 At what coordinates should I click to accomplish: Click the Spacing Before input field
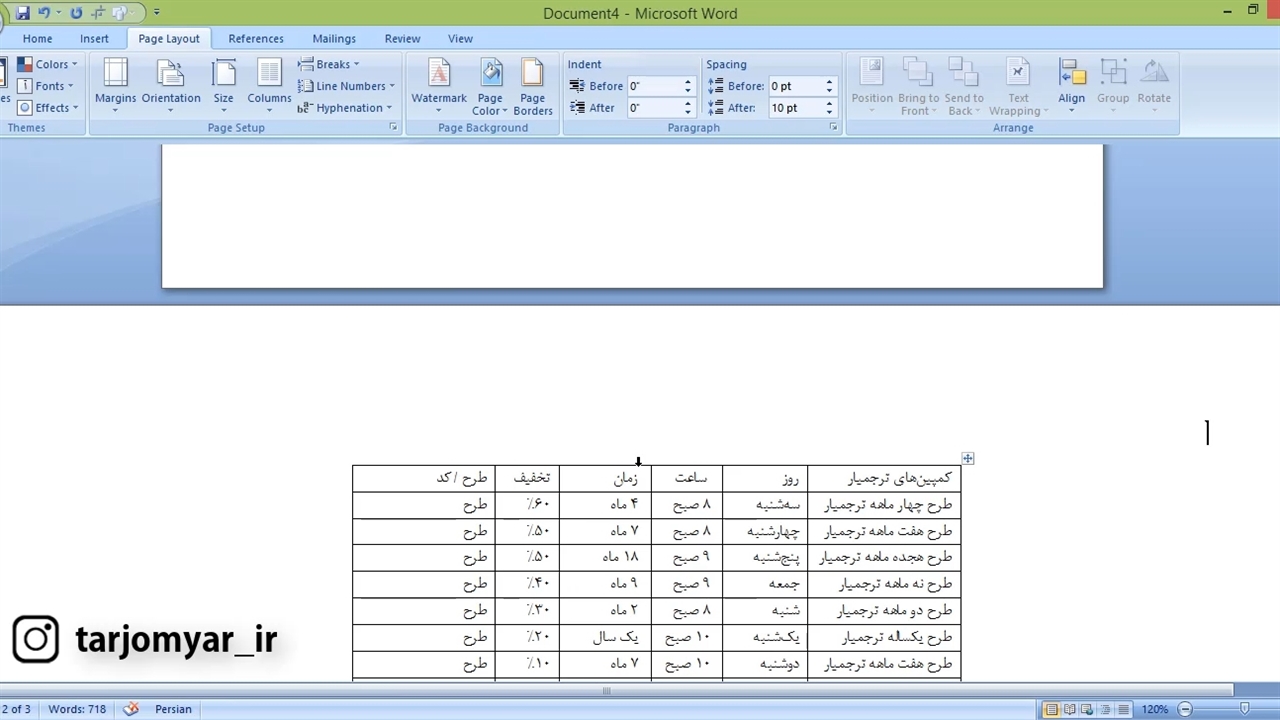795,86
